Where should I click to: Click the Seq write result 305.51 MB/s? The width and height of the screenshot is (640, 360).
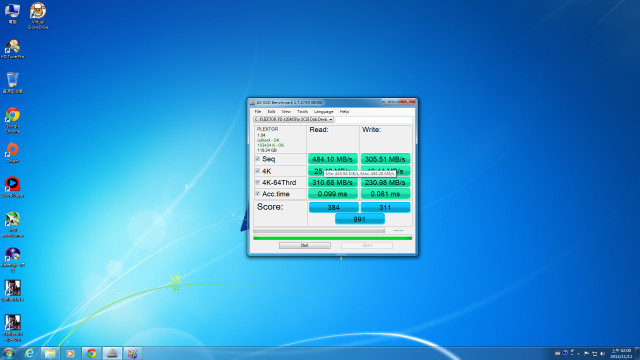[385, 159]
